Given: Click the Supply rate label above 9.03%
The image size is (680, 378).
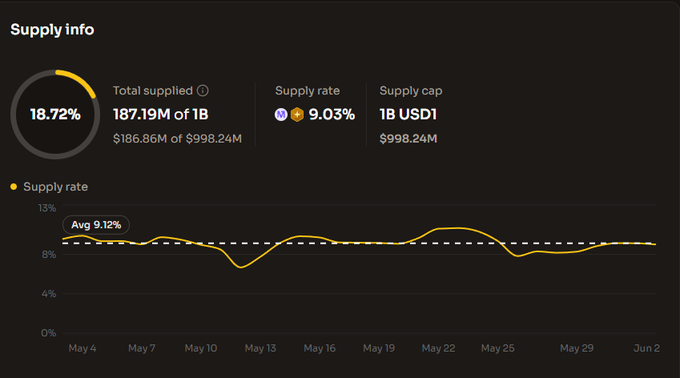Looking at the screenshot, I should (x=307, y=91).
